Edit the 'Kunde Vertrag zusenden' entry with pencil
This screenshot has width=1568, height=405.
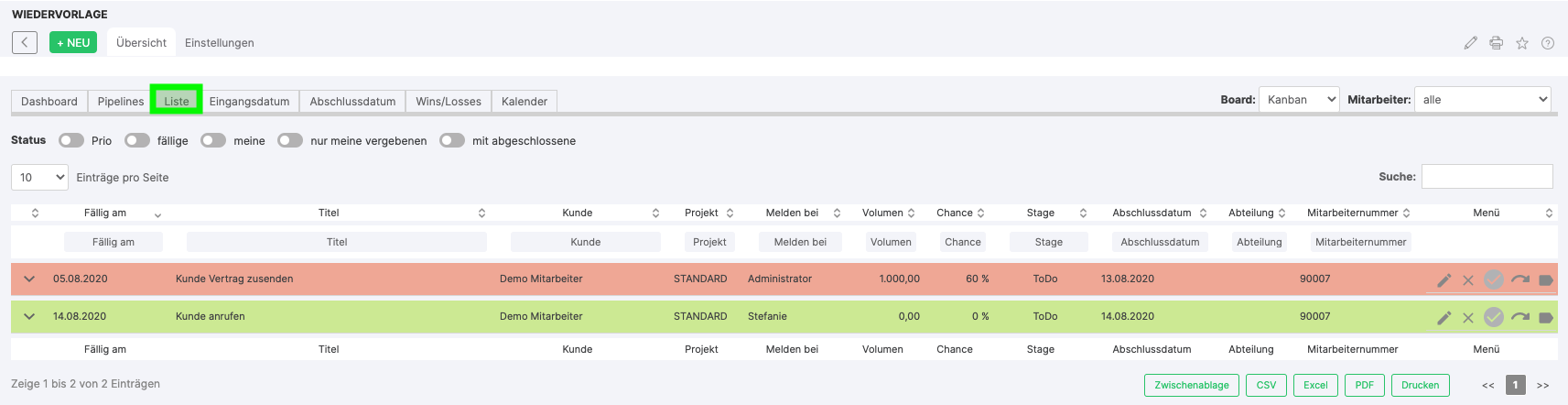pyautogui.click(x=1444, y=280)
